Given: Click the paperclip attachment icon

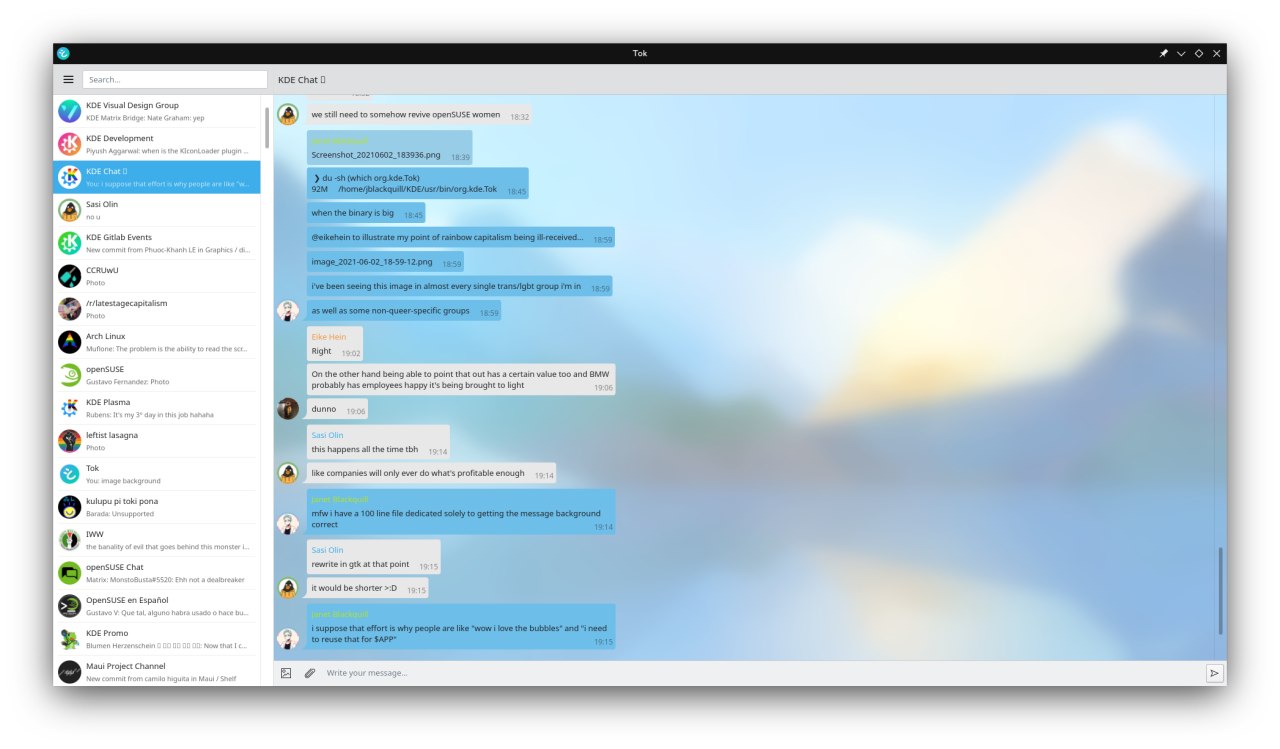Looking at the screenshot, I should pyautogui.click(x=310, y=673).
